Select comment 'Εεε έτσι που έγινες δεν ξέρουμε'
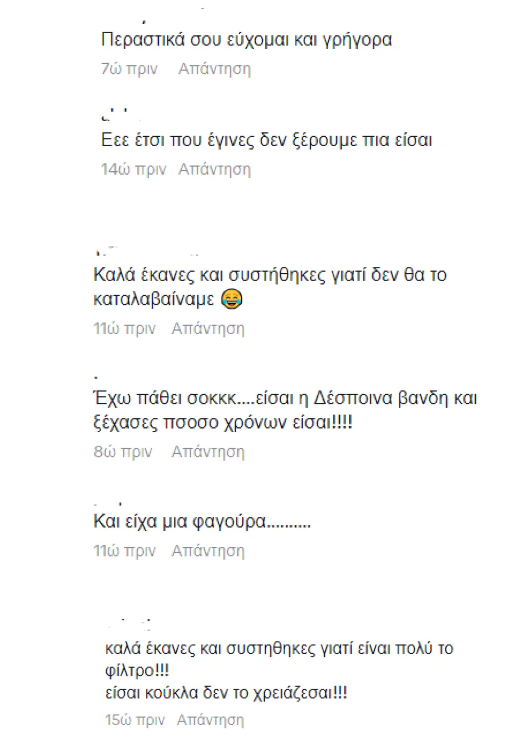This screenshot has width=514, height=755. coord(266,140)
